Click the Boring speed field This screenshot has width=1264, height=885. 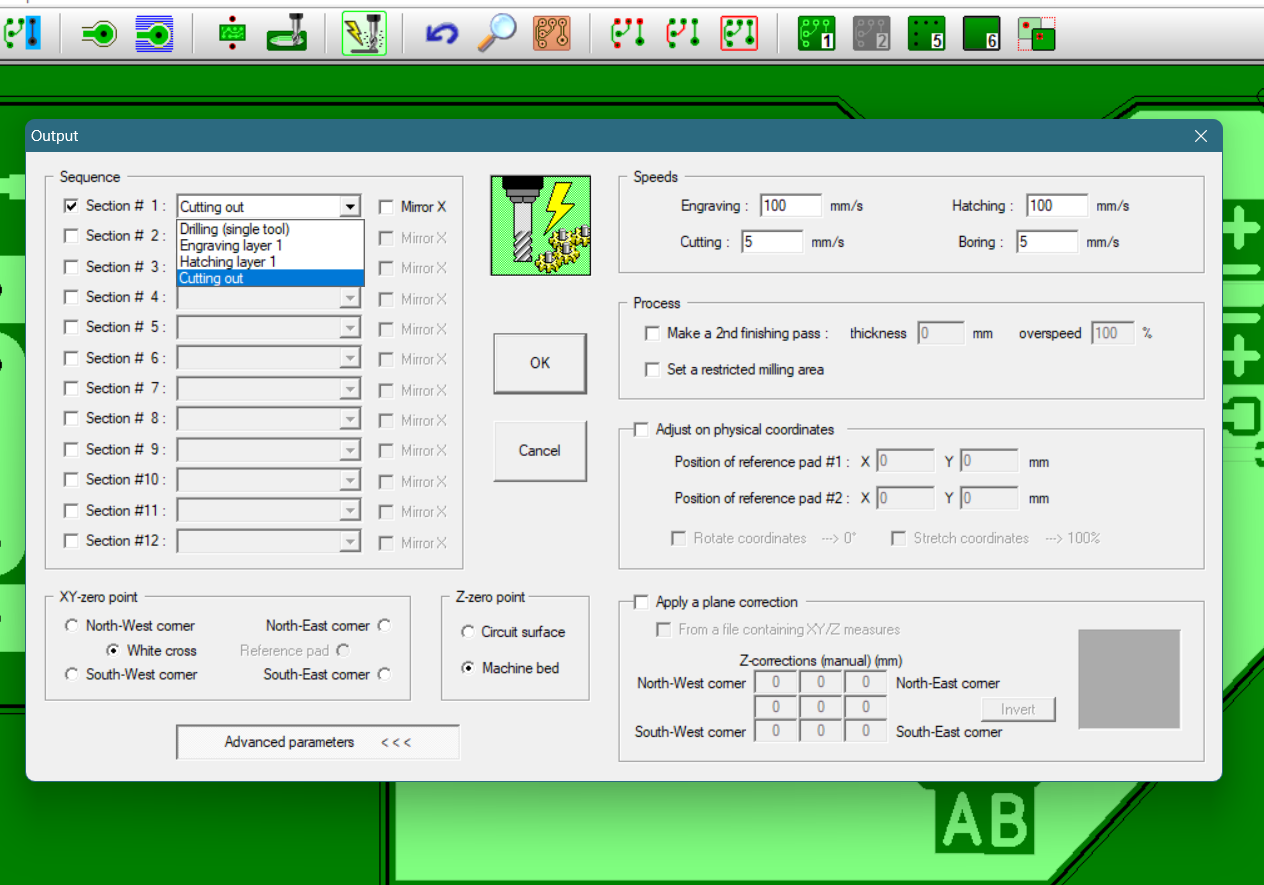tap(1048, 241)
